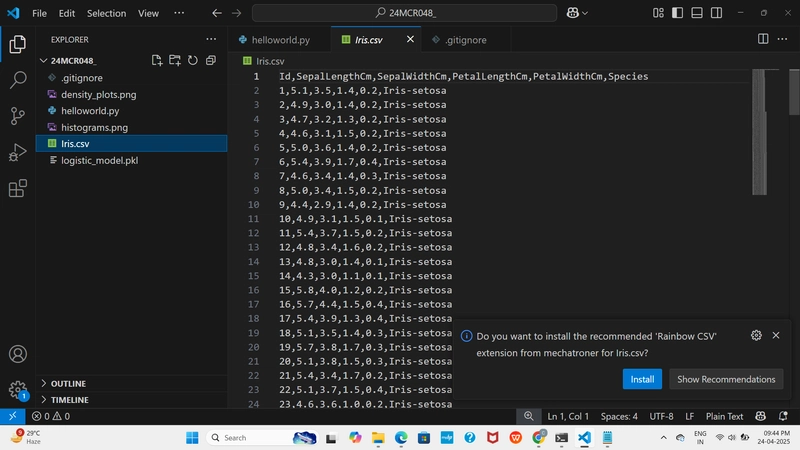Open editor more actions menu

[x=782, y=39]
